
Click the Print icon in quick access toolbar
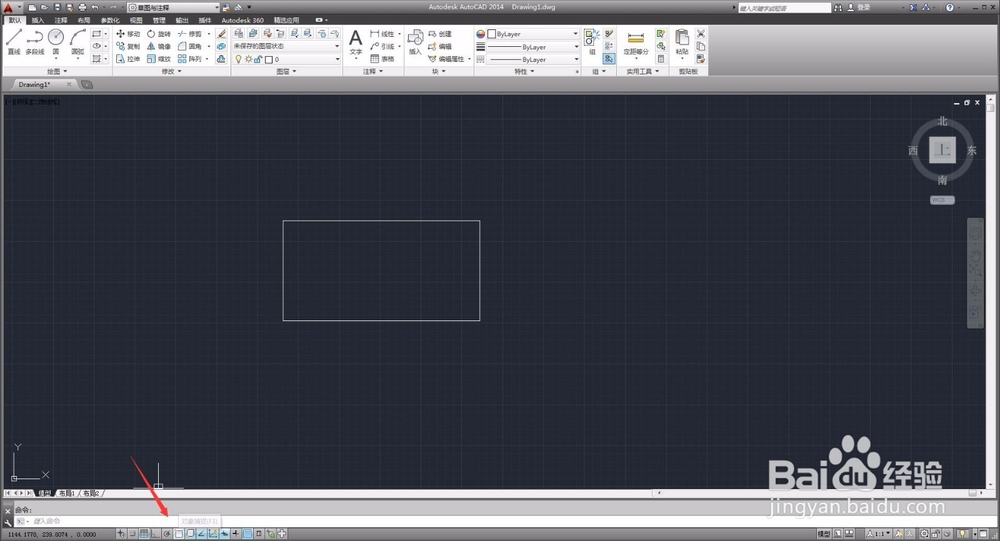(82, 7)
